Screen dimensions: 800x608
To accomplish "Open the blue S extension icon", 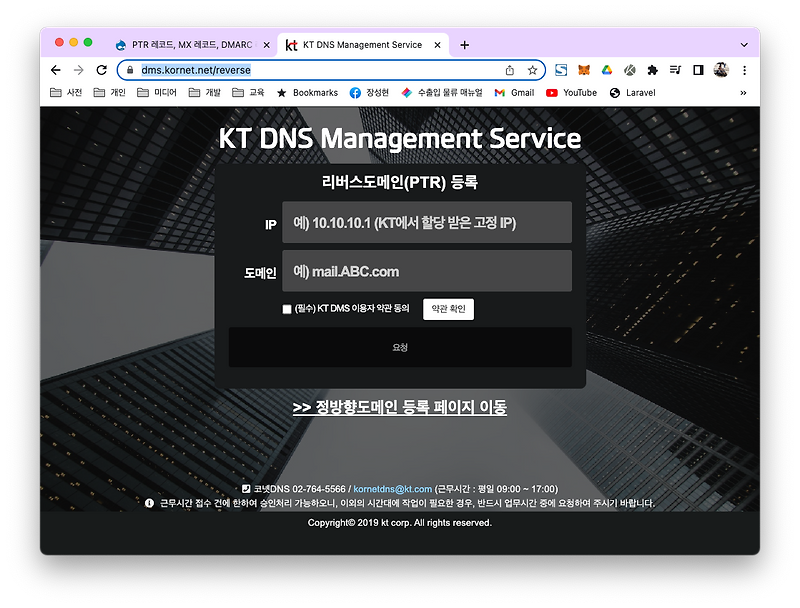I will 561,70.
